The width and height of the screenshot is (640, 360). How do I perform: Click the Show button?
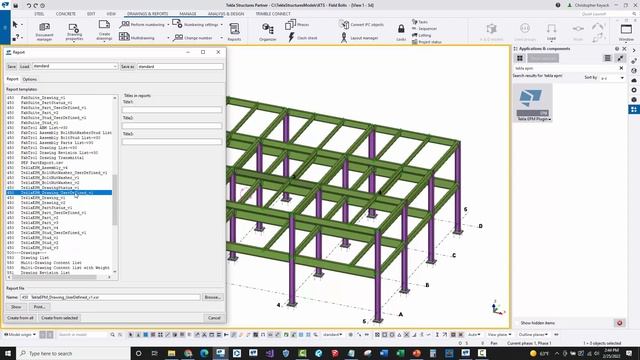tap(16, 307)
